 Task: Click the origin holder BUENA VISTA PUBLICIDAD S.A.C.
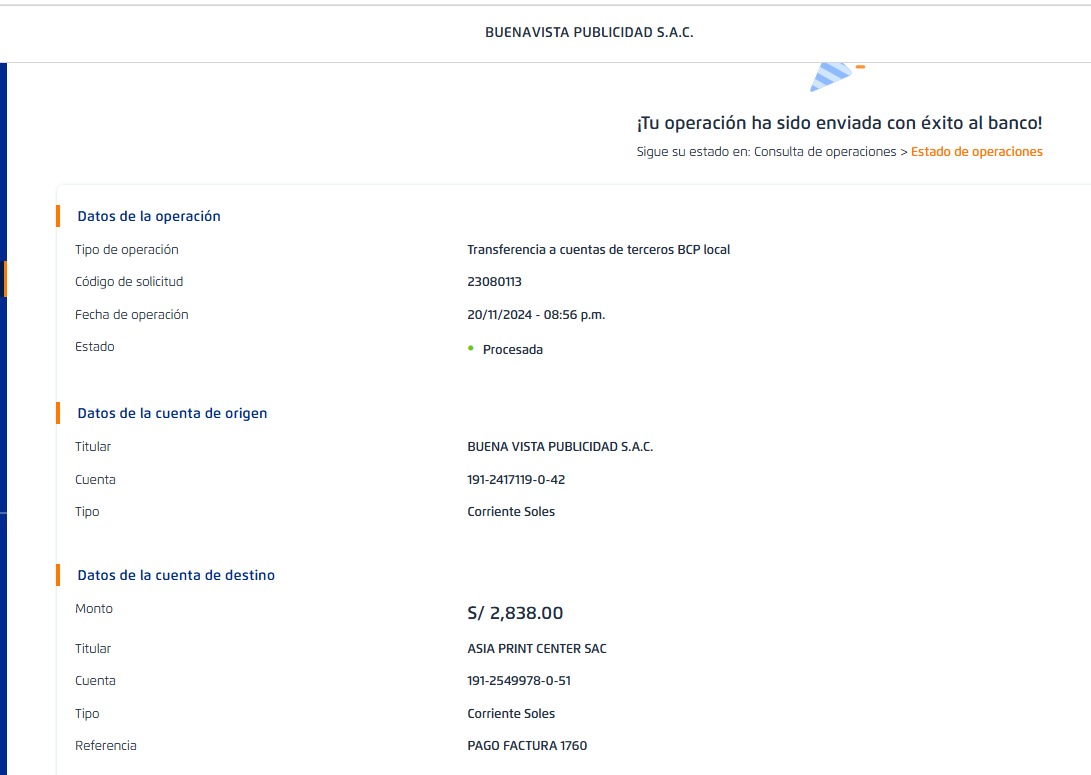[x=560, y=446]
